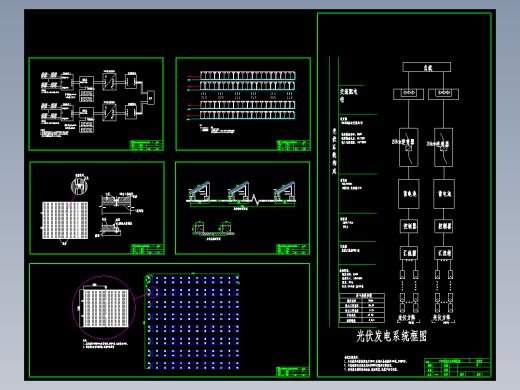520x390 pixels.
Task: Select the PV string wiring sheet
Action: tap(243, 104)
